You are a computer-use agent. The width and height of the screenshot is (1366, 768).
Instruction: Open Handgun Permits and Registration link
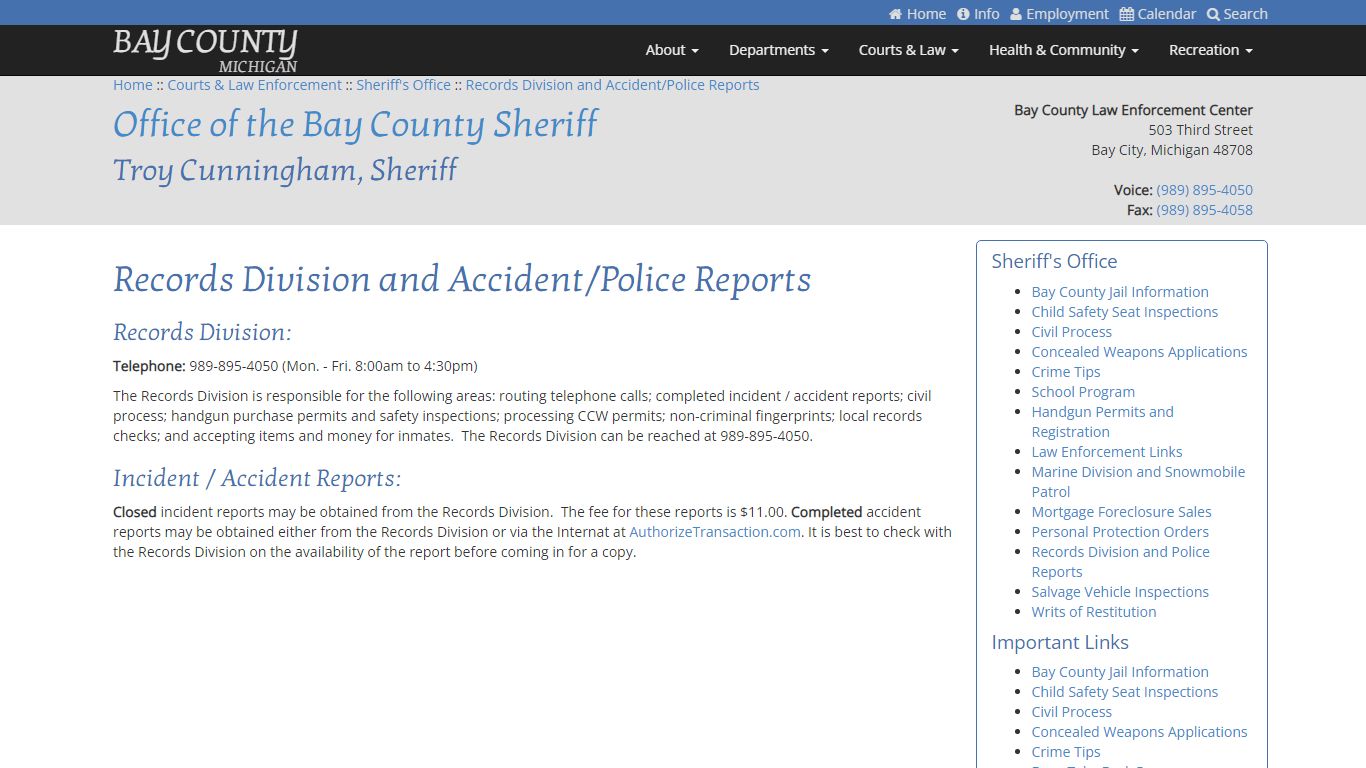click(1103, 422)
